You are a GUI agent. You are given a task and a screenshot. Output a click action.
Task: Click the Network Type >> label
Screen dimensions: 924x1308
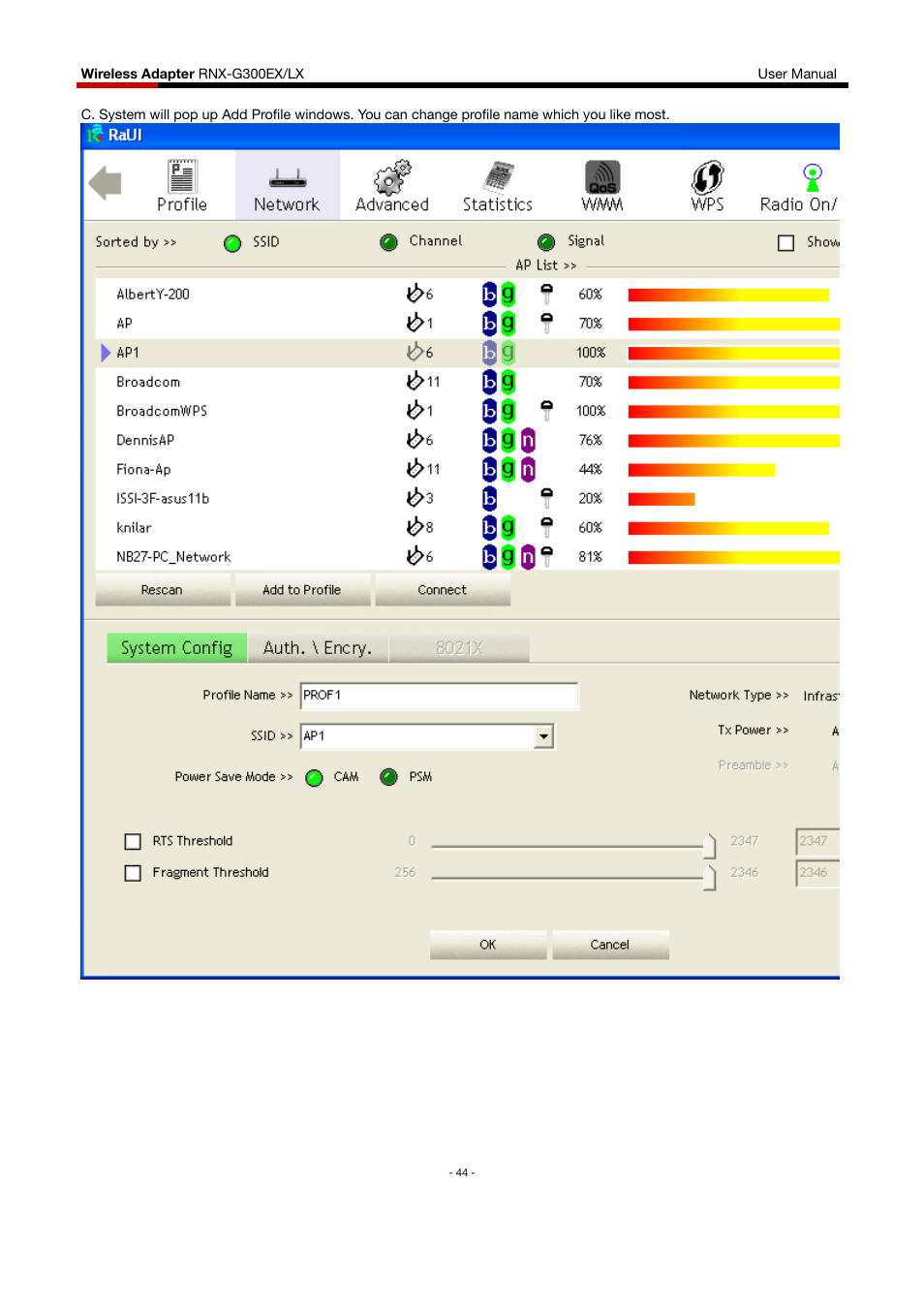click(x=739, y=695)
